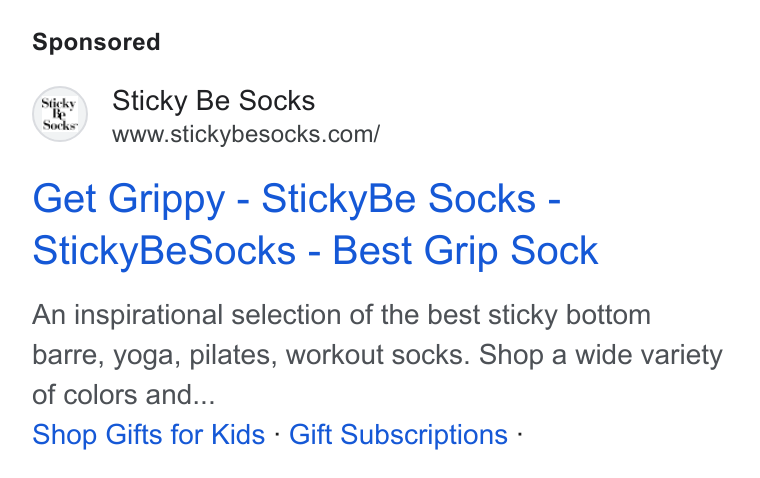Click the 'of colors and...' truncated text

[x=124, y=395]
